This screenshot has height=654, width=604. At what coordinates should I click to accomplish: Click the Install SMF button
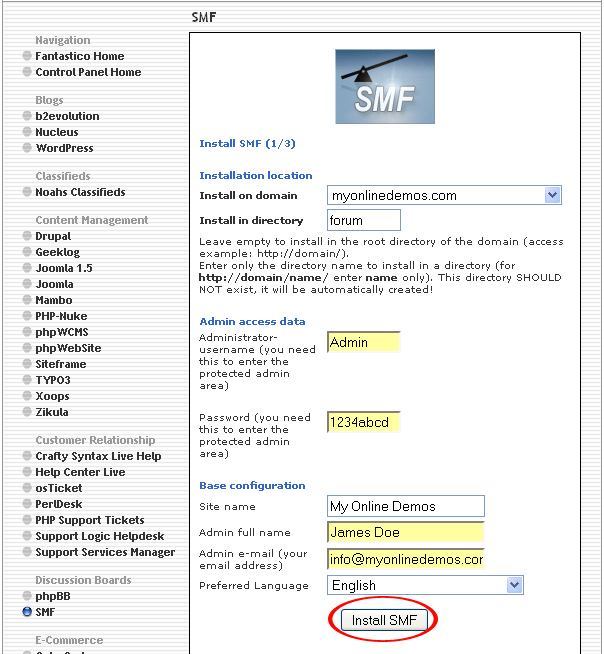tap(384, 620)
